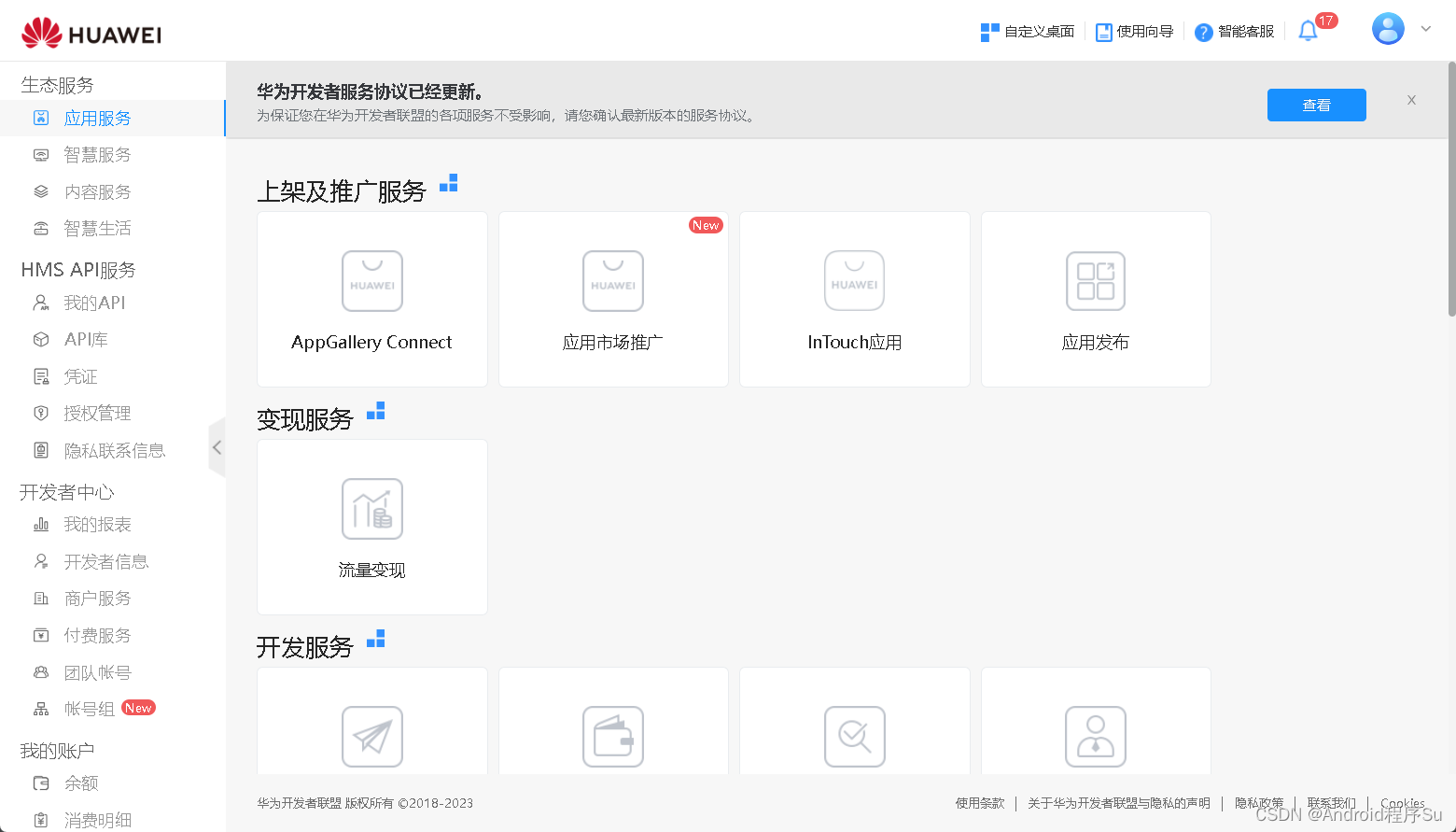Click the wallet service icon
Screen dimensions: 1456x832
click(613, 737)
